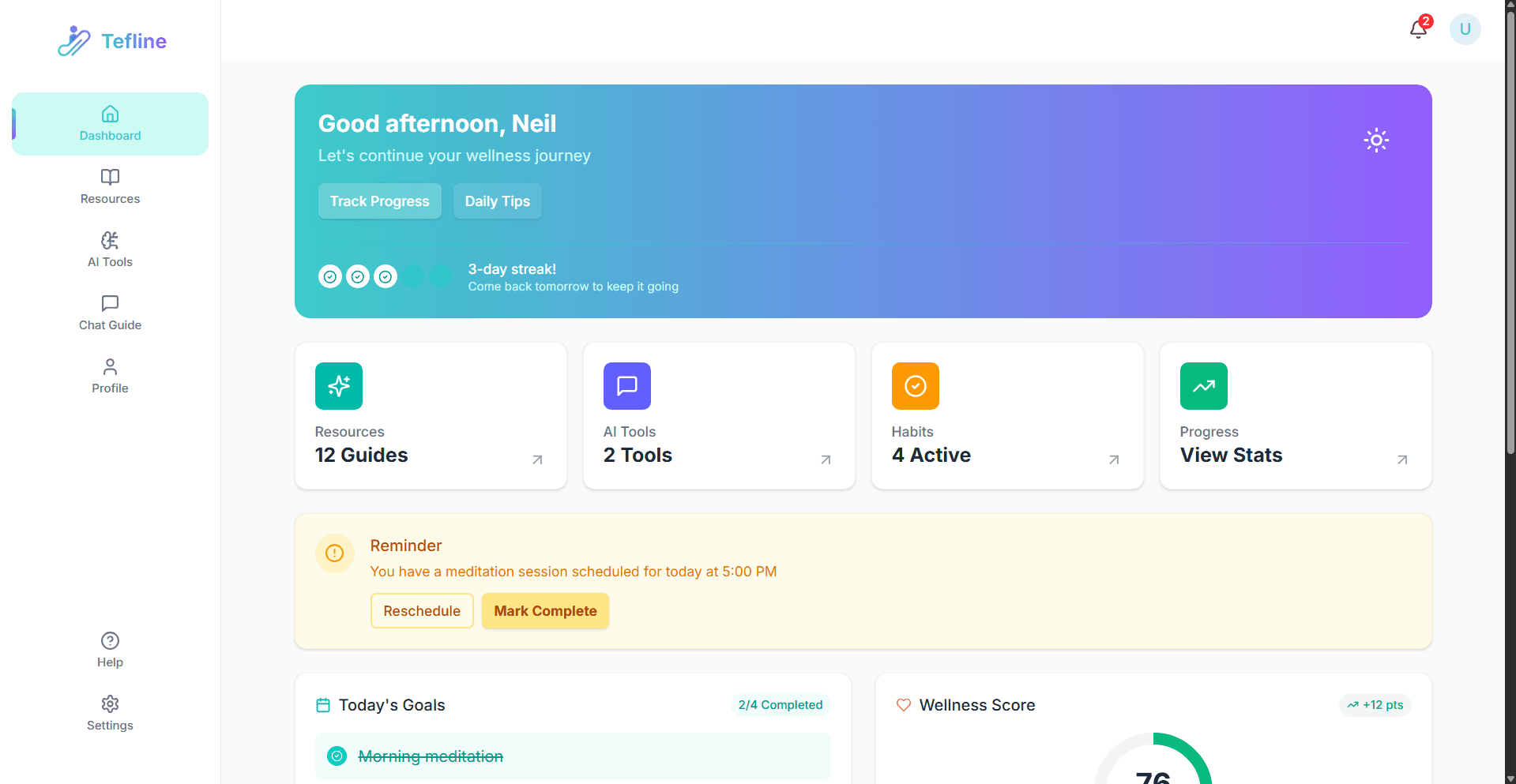Open AI Tools in the sidebar
Viewport: 1516px width, 784px height.
pos(110,250)
